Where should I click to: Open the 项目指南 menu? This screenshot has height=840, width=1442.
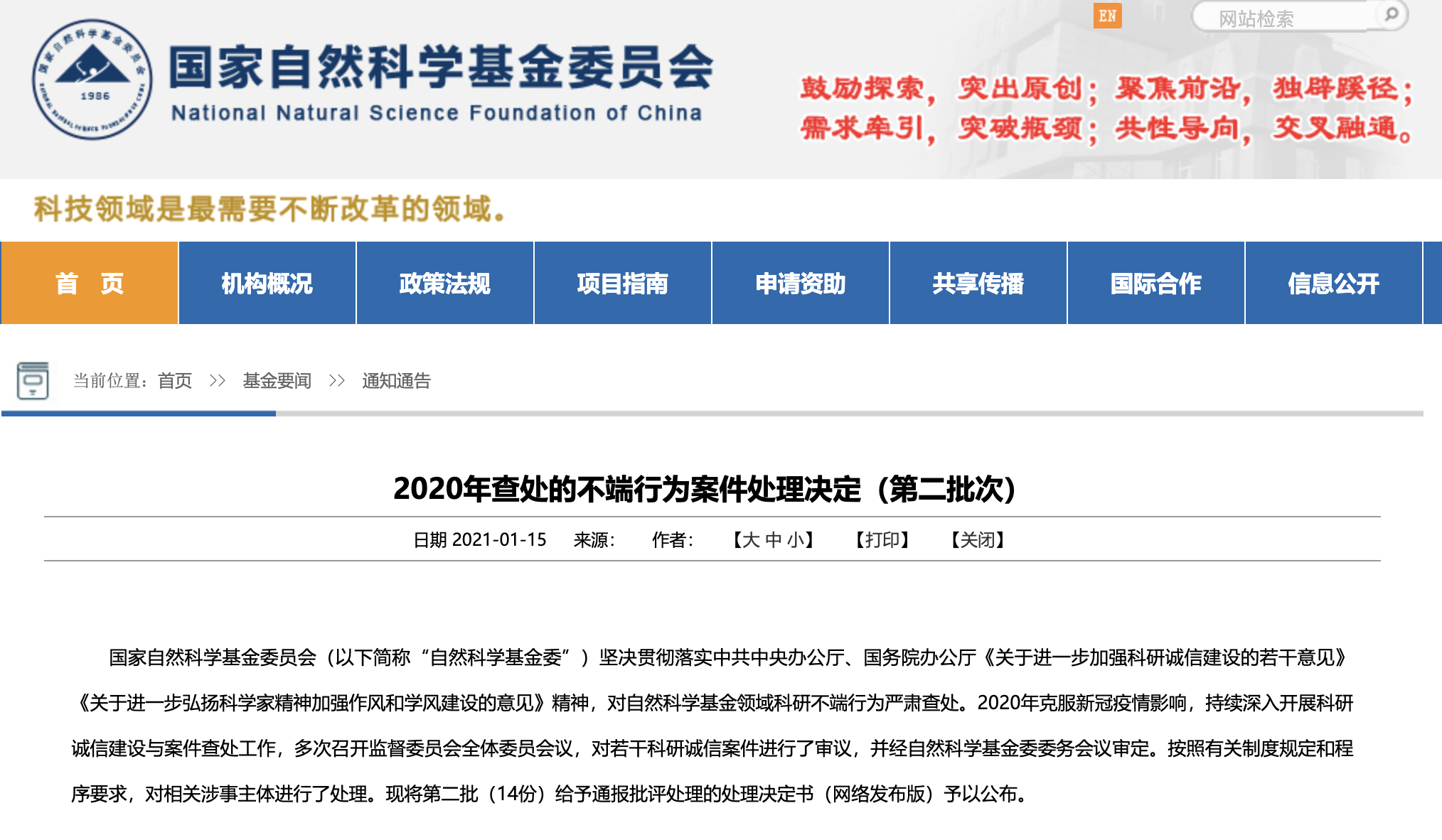623,283
